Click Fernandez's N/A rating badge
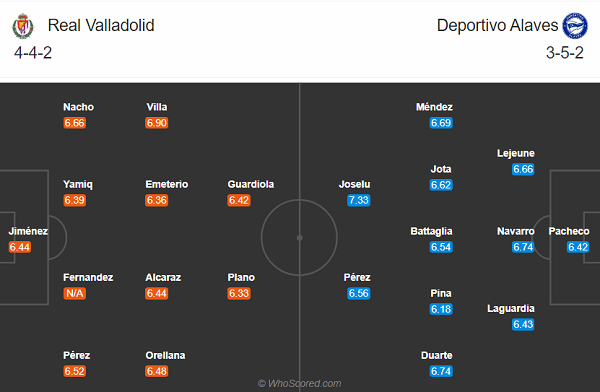The width and height of the screenshot is (600, 392). (x=75, y=294)
